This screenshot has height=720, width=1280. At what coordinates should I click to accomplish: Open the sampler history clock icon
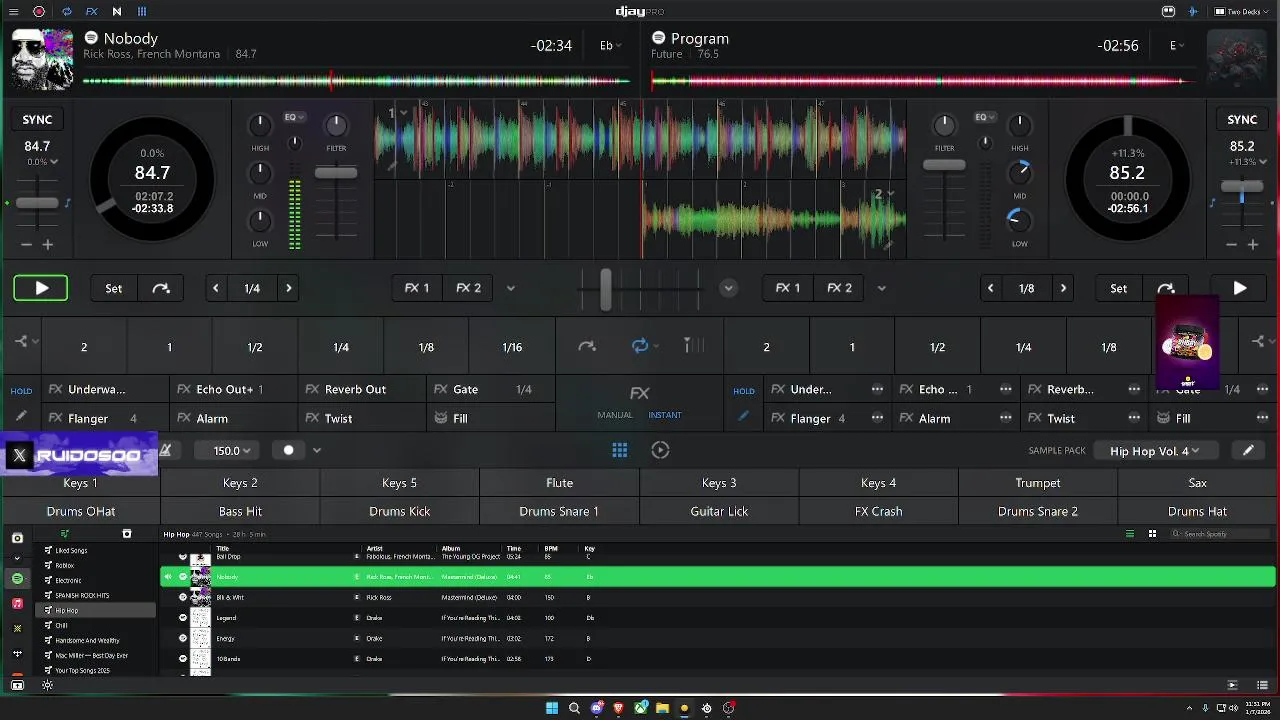(x=660, y=450)
